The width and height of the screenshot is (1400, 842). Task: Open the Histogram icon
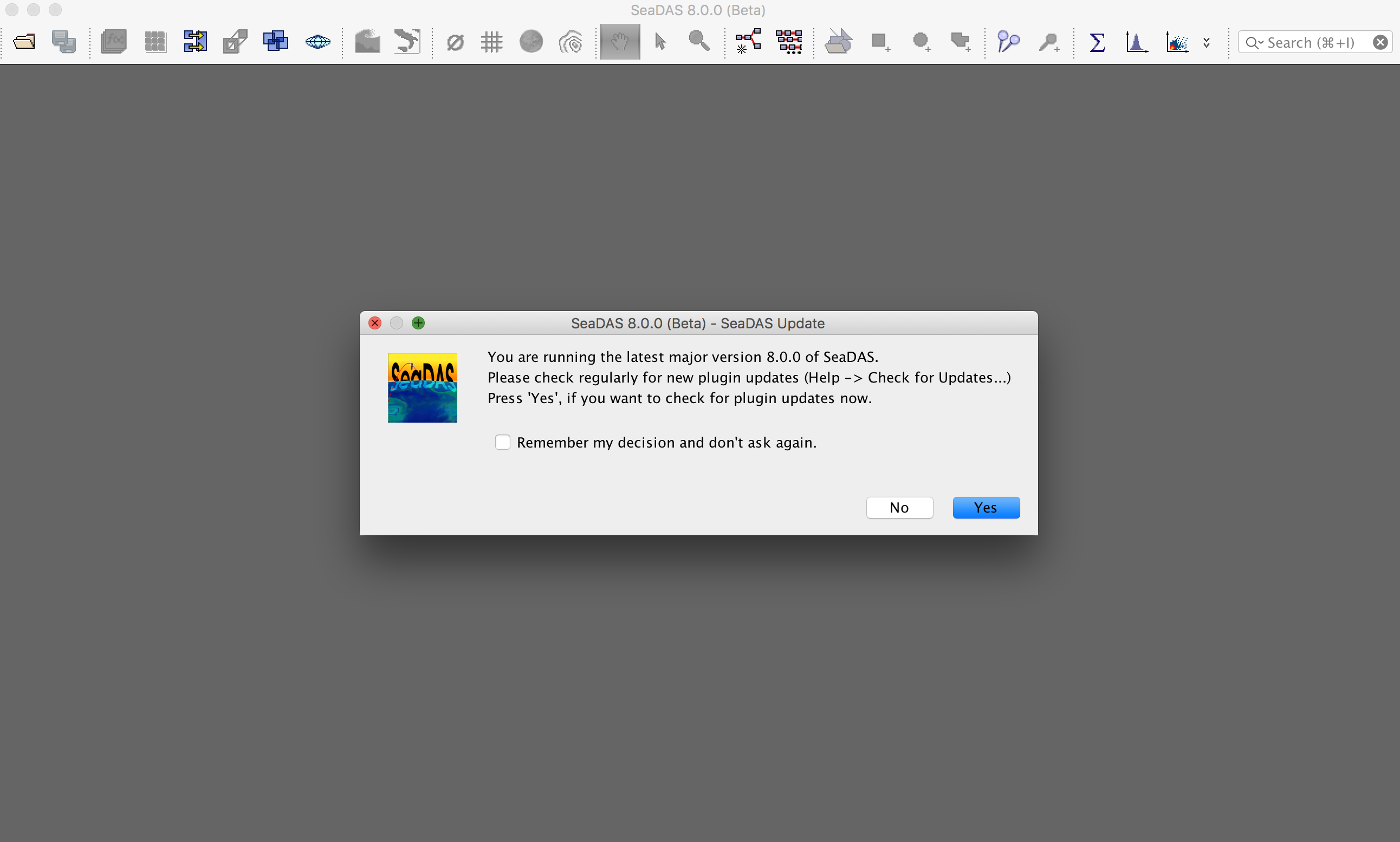(x=1137, y=42)
